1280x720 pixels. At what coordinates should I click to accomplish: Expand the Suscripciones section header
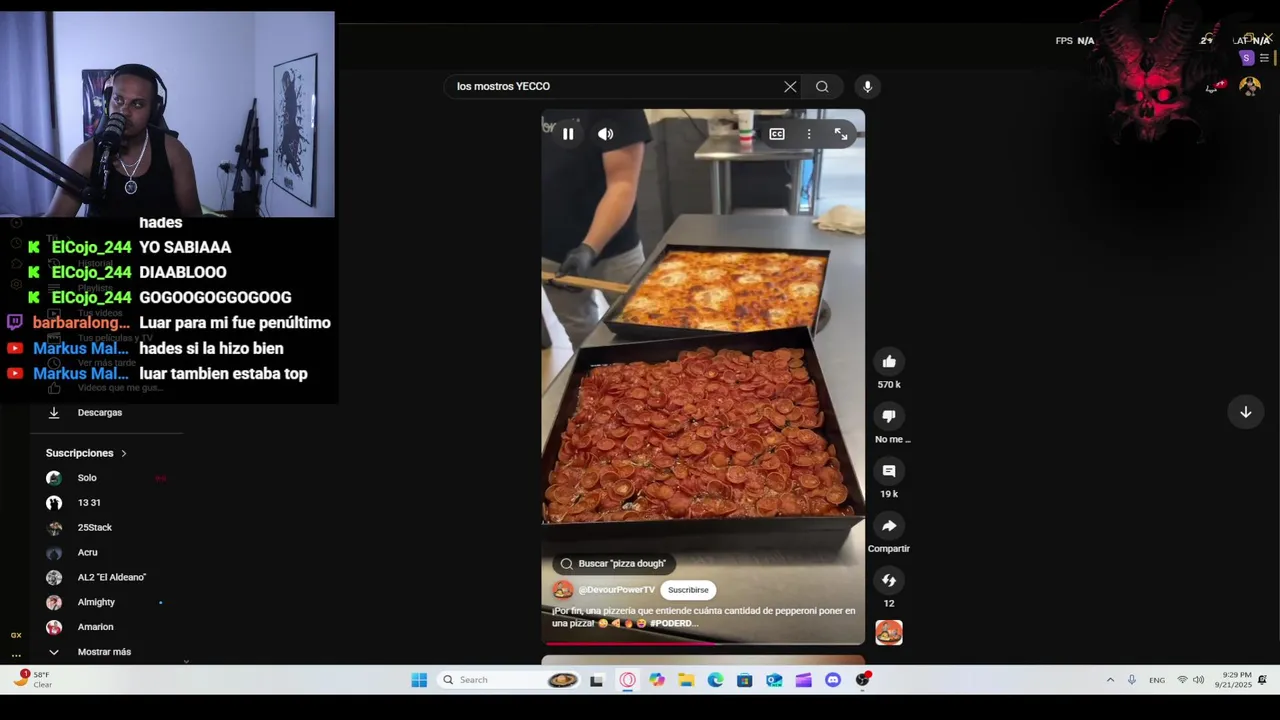point(87,453)
